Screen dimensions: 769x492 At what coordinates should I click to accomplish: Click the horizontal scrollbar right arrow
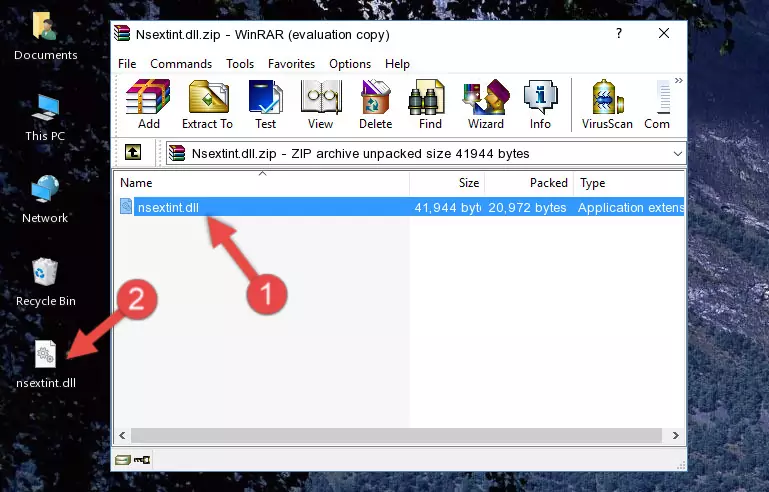coord(675,435)
